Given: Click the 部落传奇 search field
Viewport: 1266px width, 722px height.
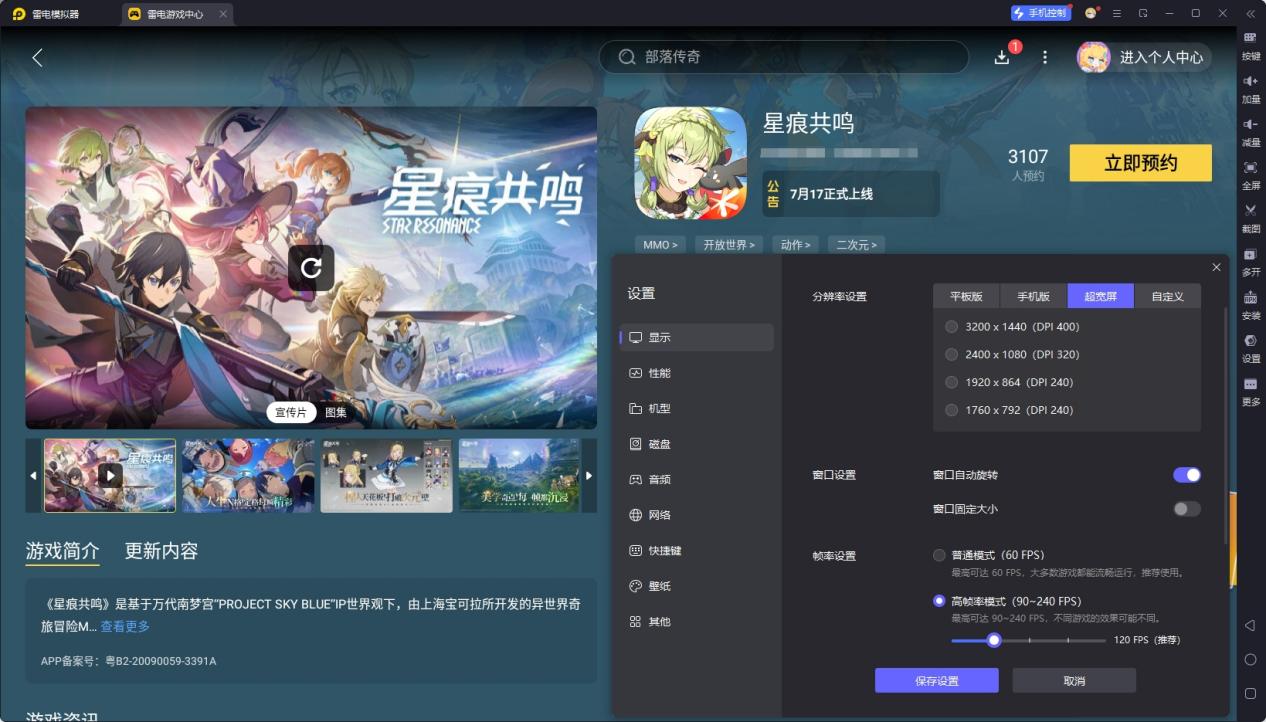Looking at the screenshot, I should point(784,57).
